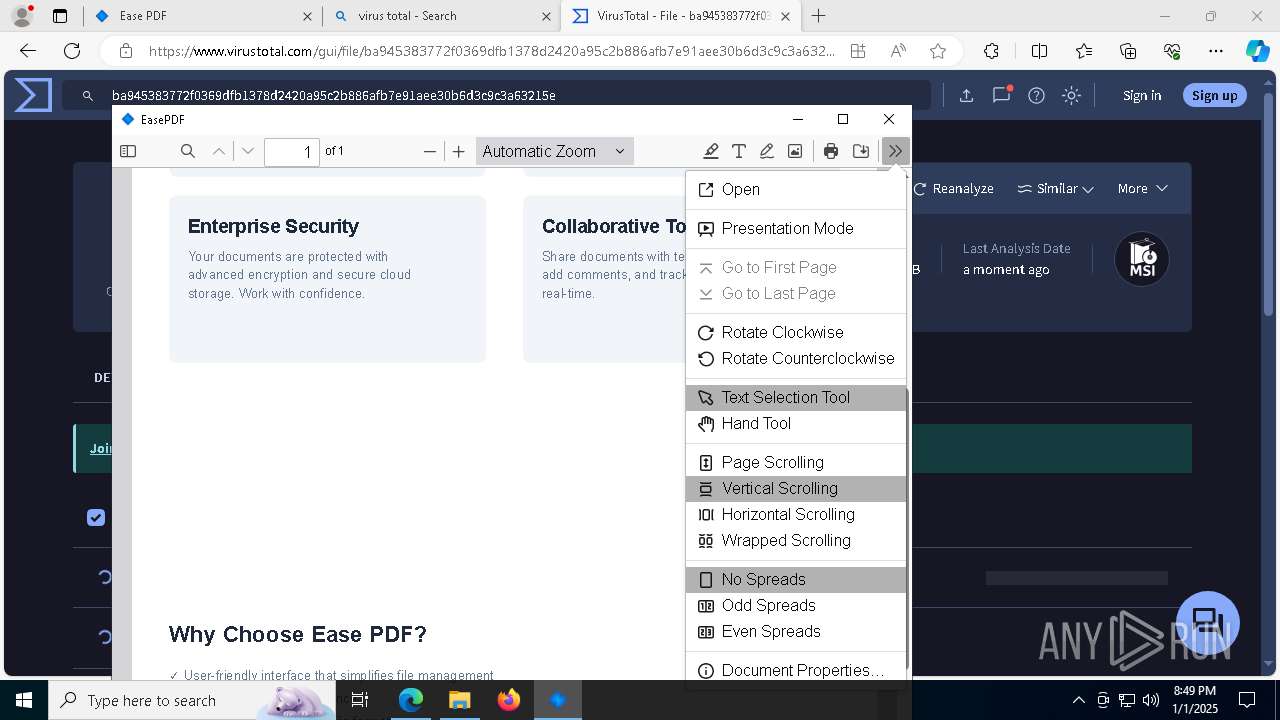
Task: Refresh the browser page
Action: point(72,51)
